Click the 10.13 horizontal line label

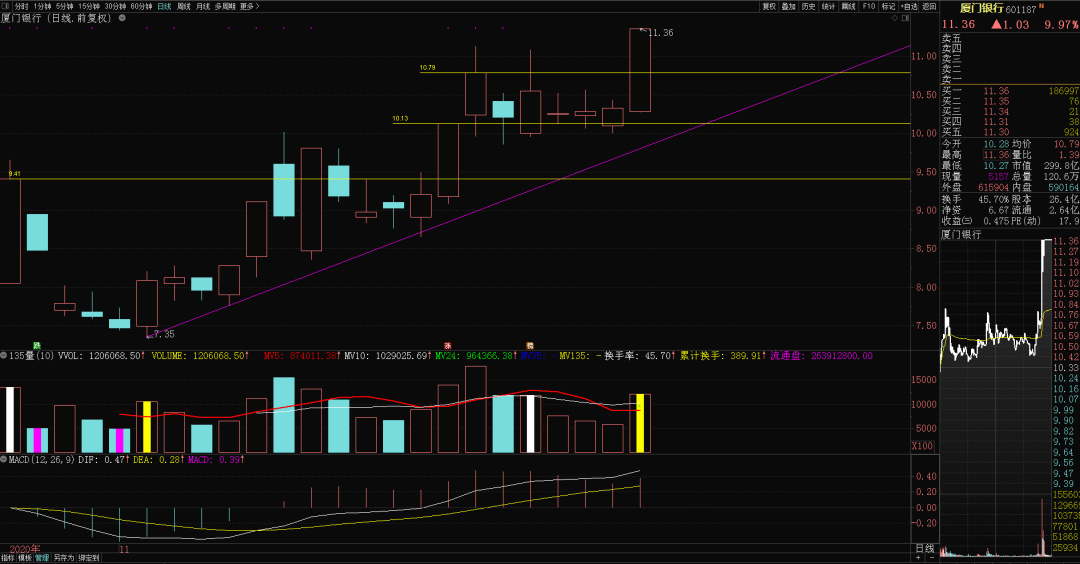tap(400, 118)
